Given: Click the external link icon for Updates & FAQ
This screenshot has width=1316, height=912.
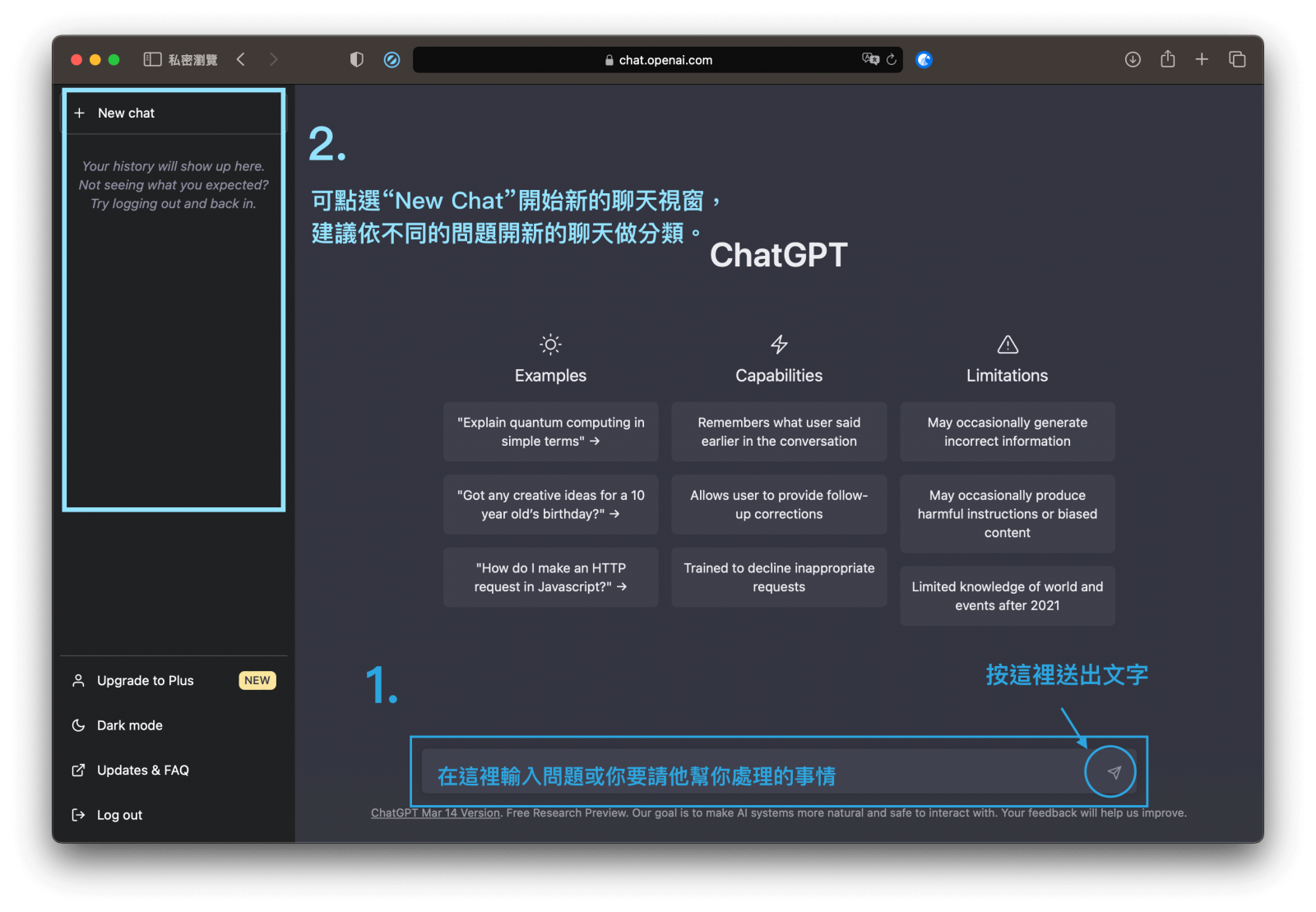Looking at the screenshot, I should click(78, 770).
